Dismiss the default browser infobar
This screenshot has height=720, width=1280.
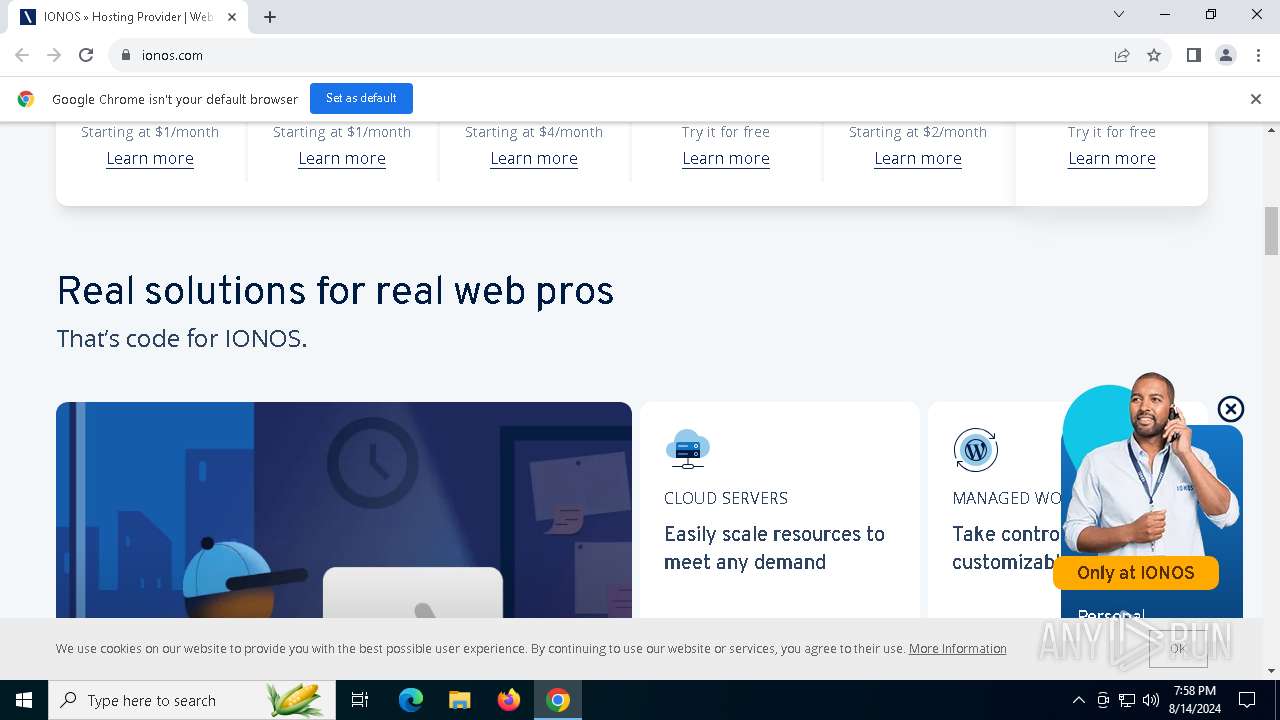pos(1256,99)
